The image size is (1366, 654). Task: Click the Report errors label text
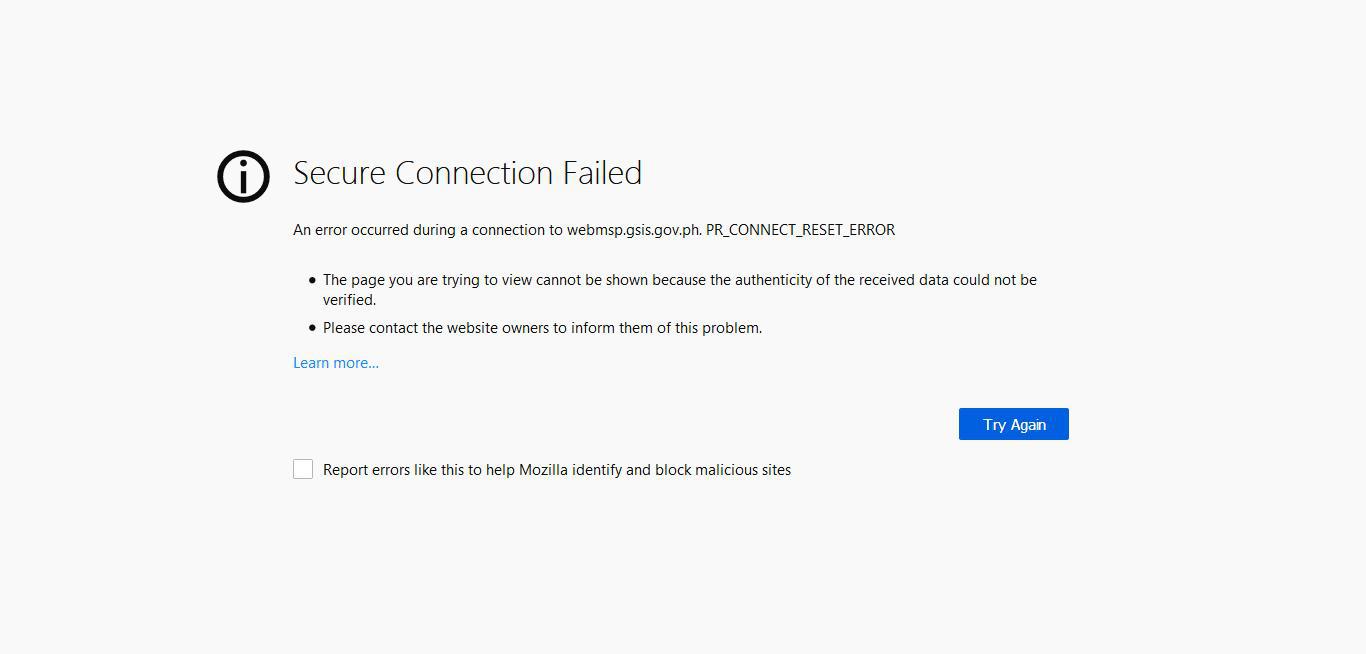[x=556, y=469]
